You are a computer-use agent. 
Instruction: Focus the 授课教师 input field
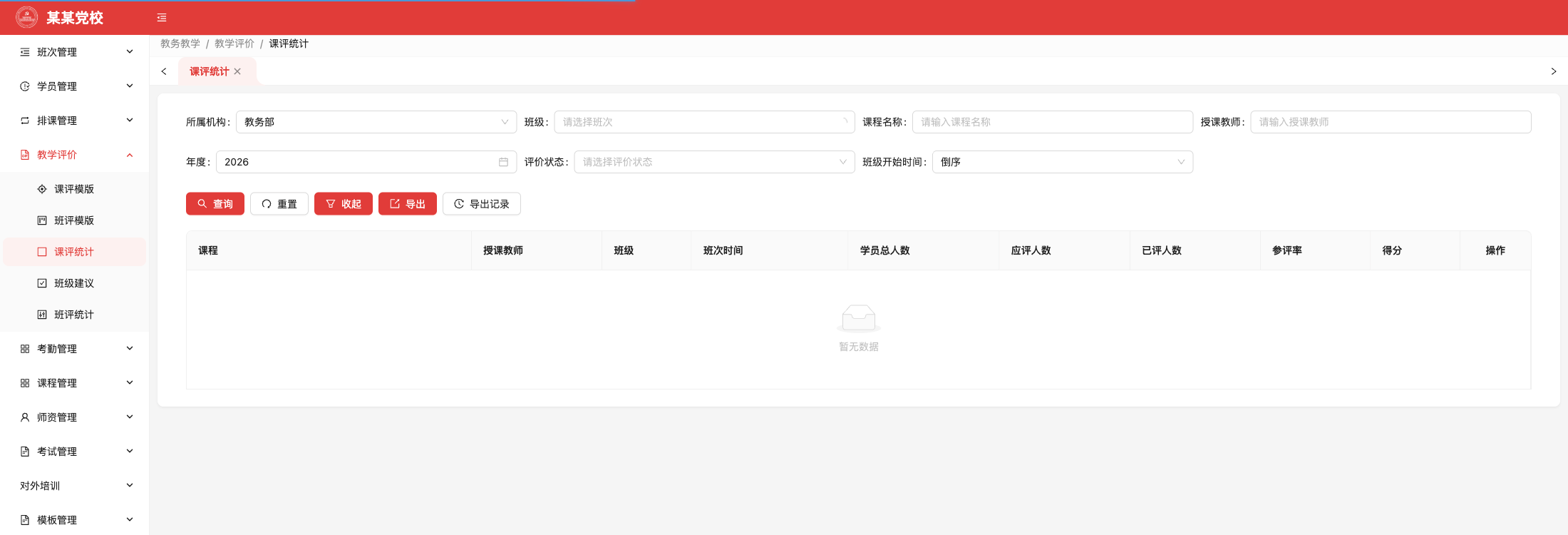tap(1391, 122)
